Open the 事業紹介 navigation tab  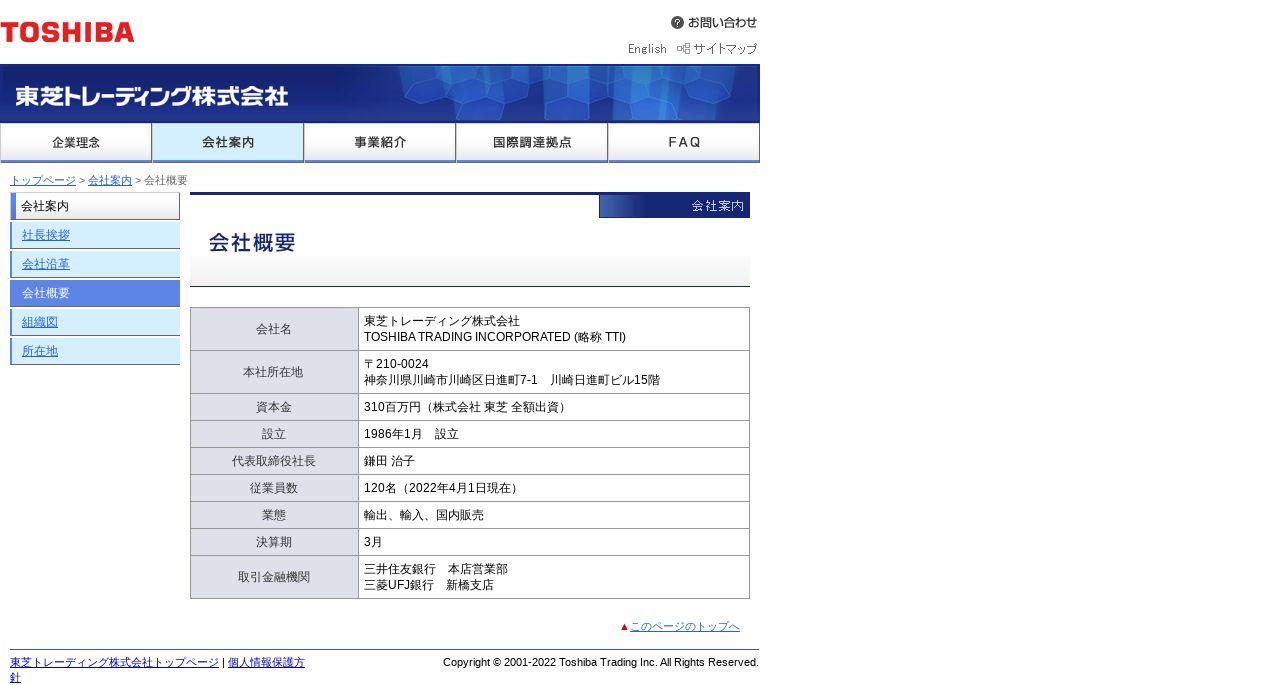click(380, 143)
